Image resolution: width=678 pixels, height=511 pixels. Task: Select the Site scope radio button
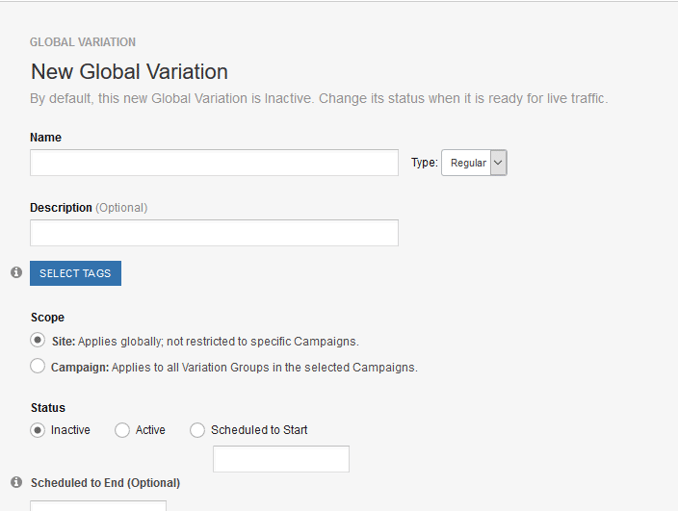click(38, 340)
